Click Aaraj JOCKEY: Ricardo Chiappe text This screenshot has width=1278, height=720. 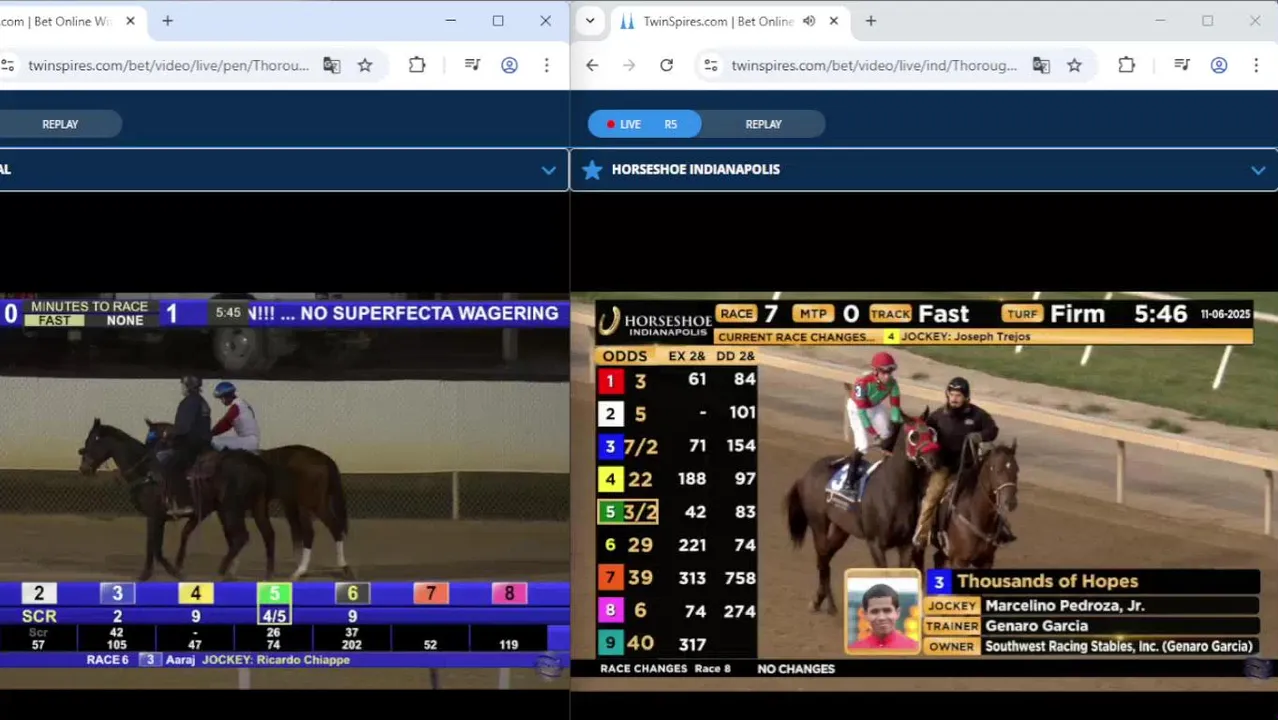(257, 660)
